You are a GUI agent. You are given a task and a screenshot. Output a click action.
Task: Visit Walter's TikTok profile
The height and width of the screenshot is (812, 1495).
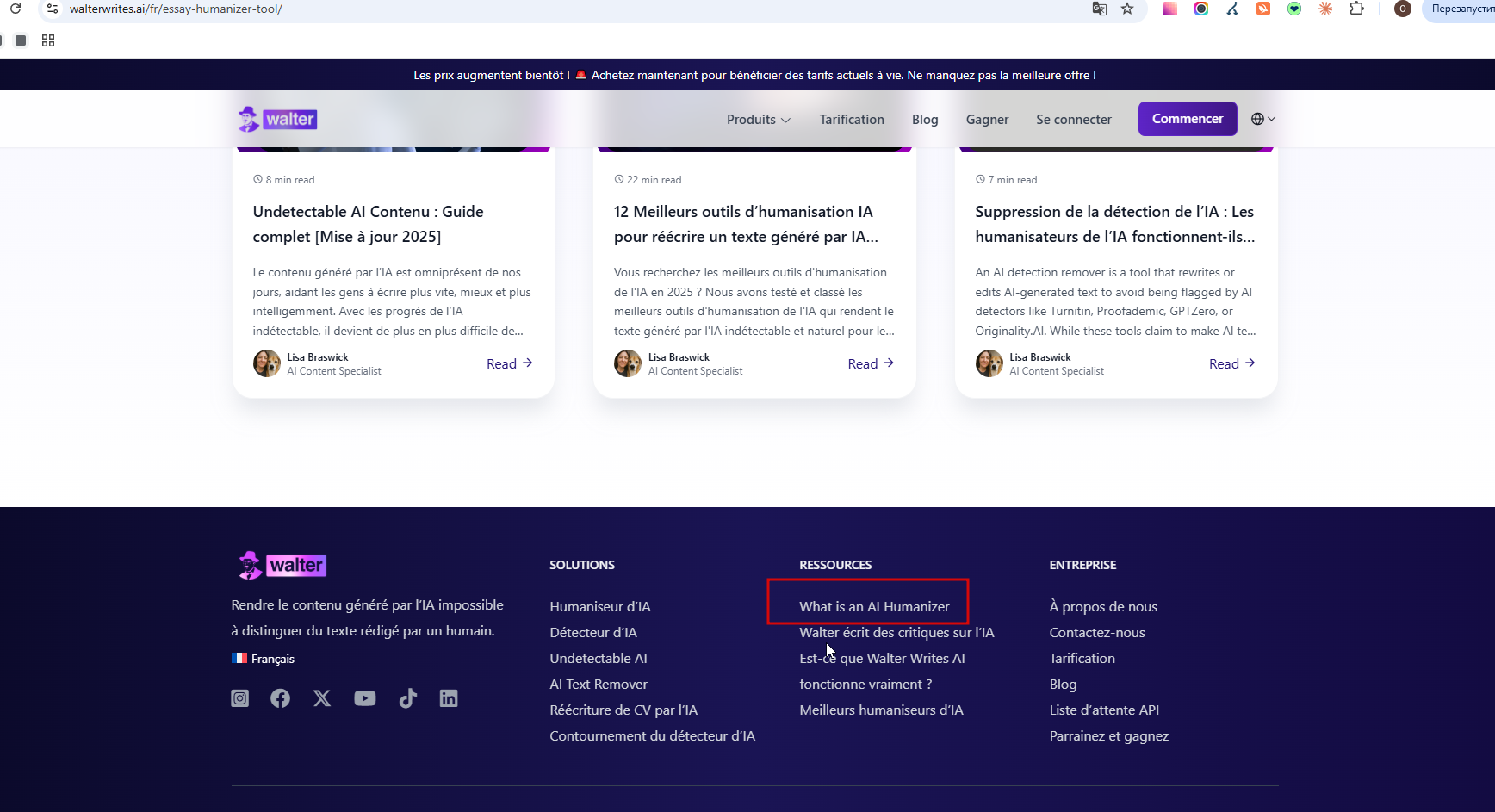407,698
